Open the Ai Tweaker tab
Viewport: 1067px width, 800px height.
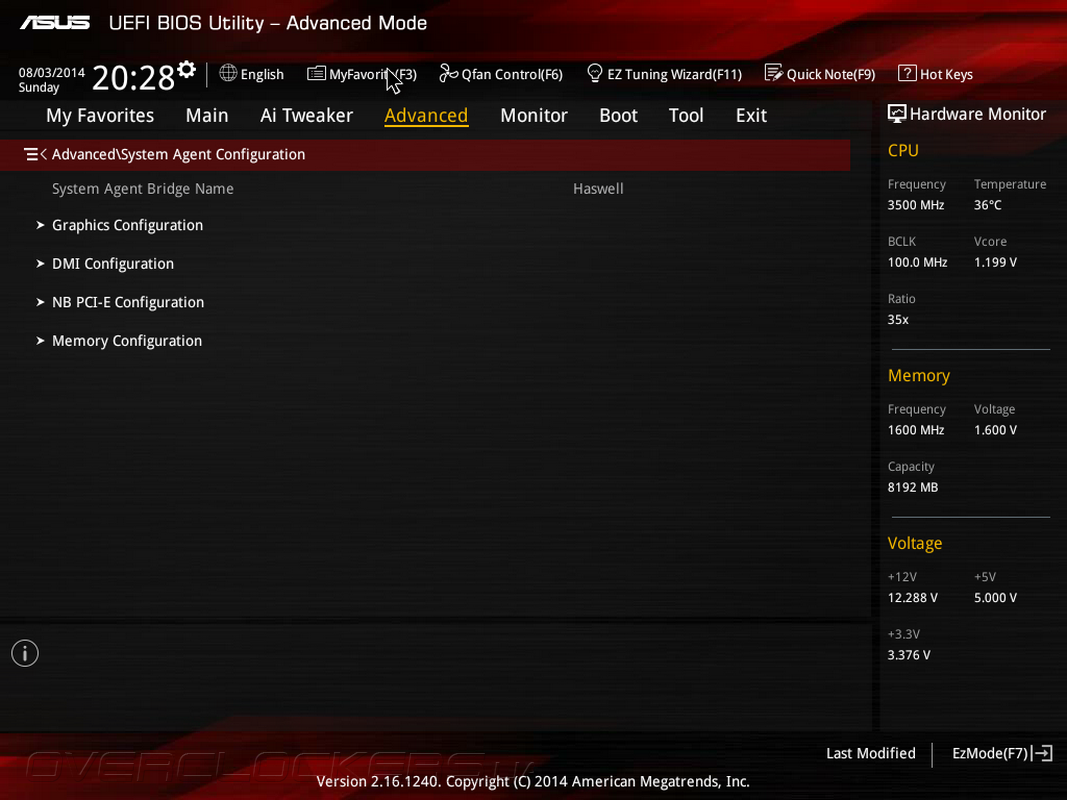click(x=306, y=116)
